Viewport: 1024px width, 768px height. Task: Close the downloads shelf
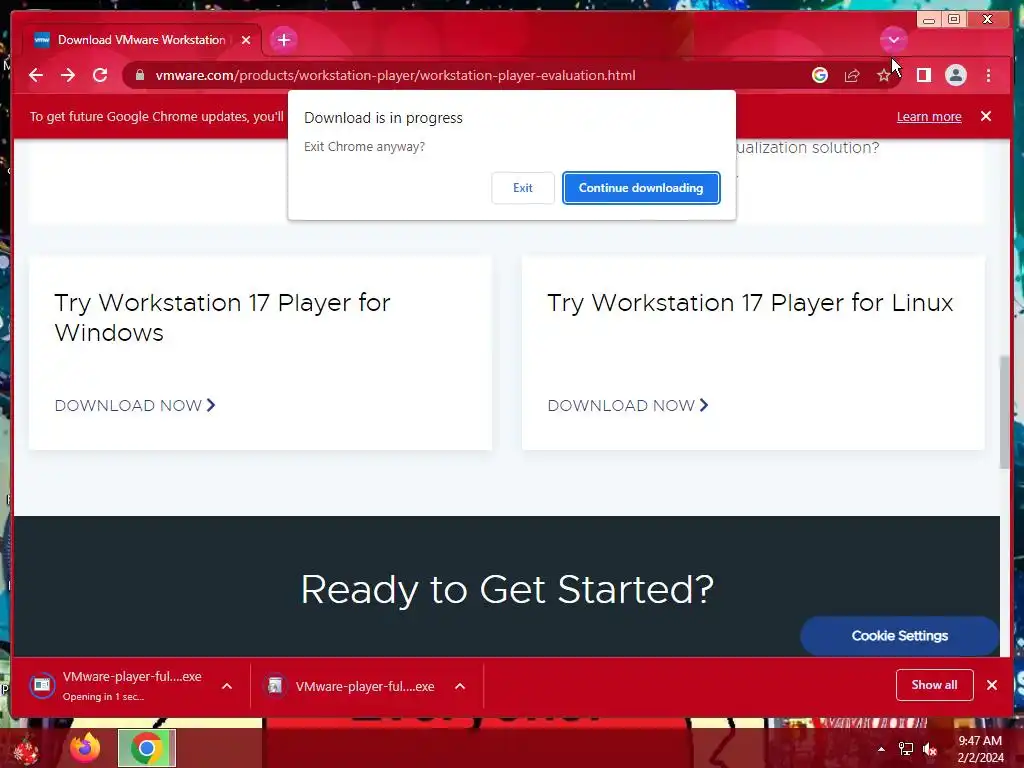[991, 685]
